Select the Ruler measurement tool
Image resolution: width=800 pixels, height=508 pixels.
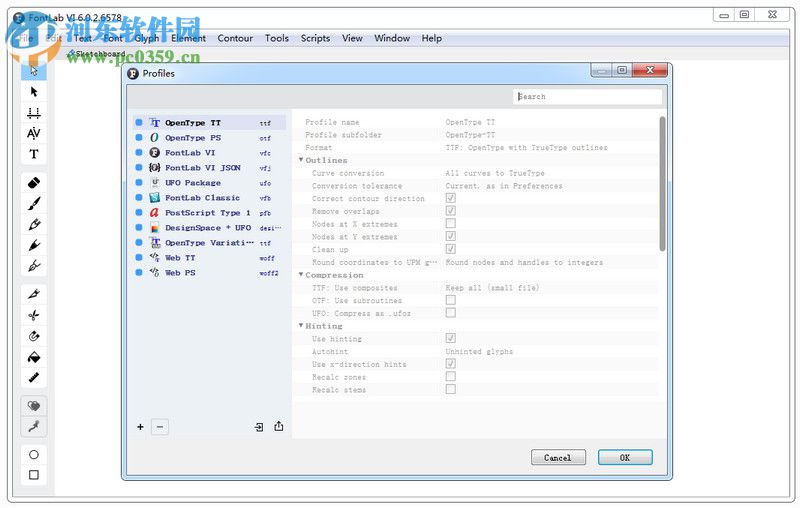point(34,378)
